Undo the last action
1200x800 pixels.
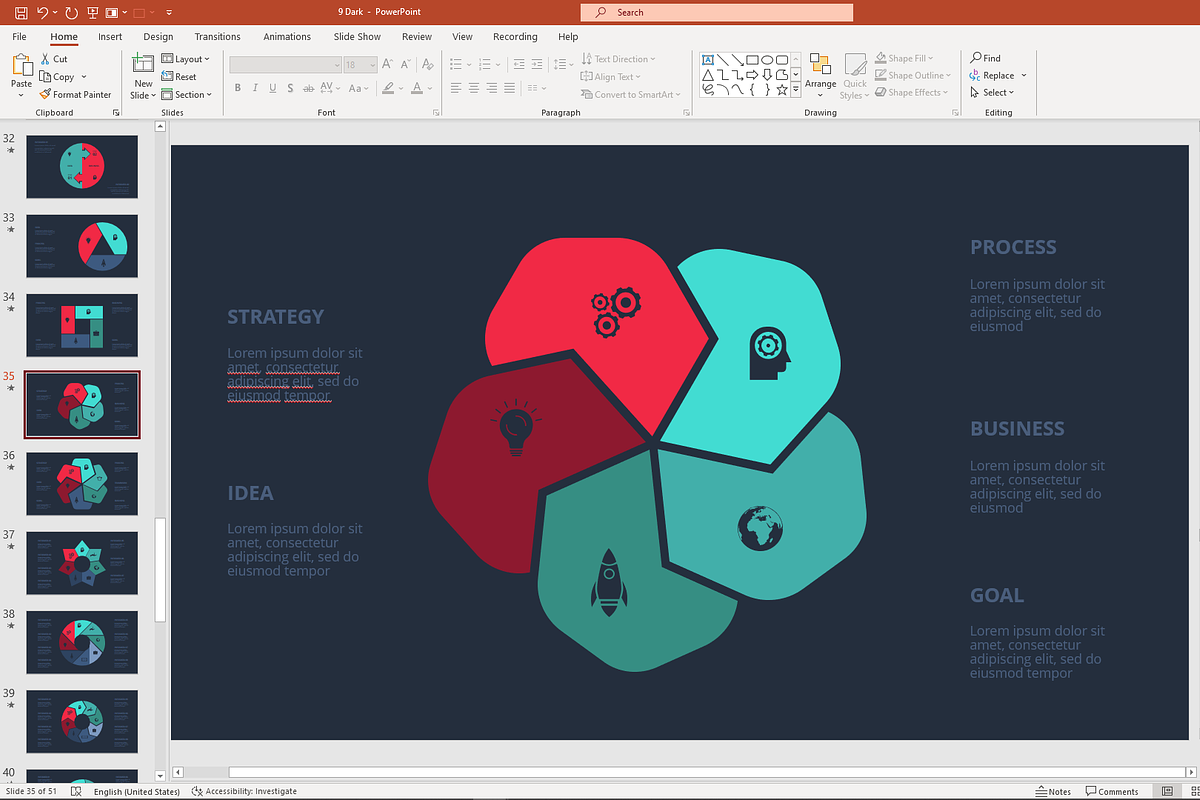click(43, 13)
